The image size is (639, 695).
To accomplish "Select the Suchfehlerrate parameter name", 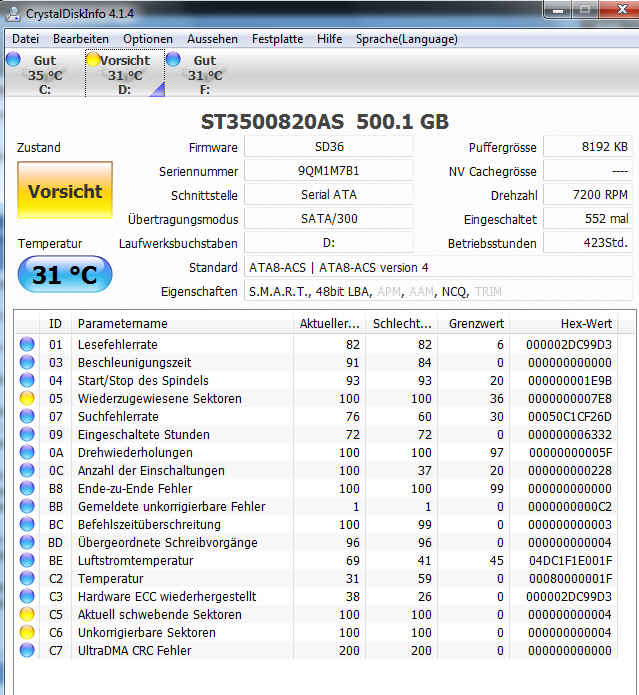I will 118,416.
